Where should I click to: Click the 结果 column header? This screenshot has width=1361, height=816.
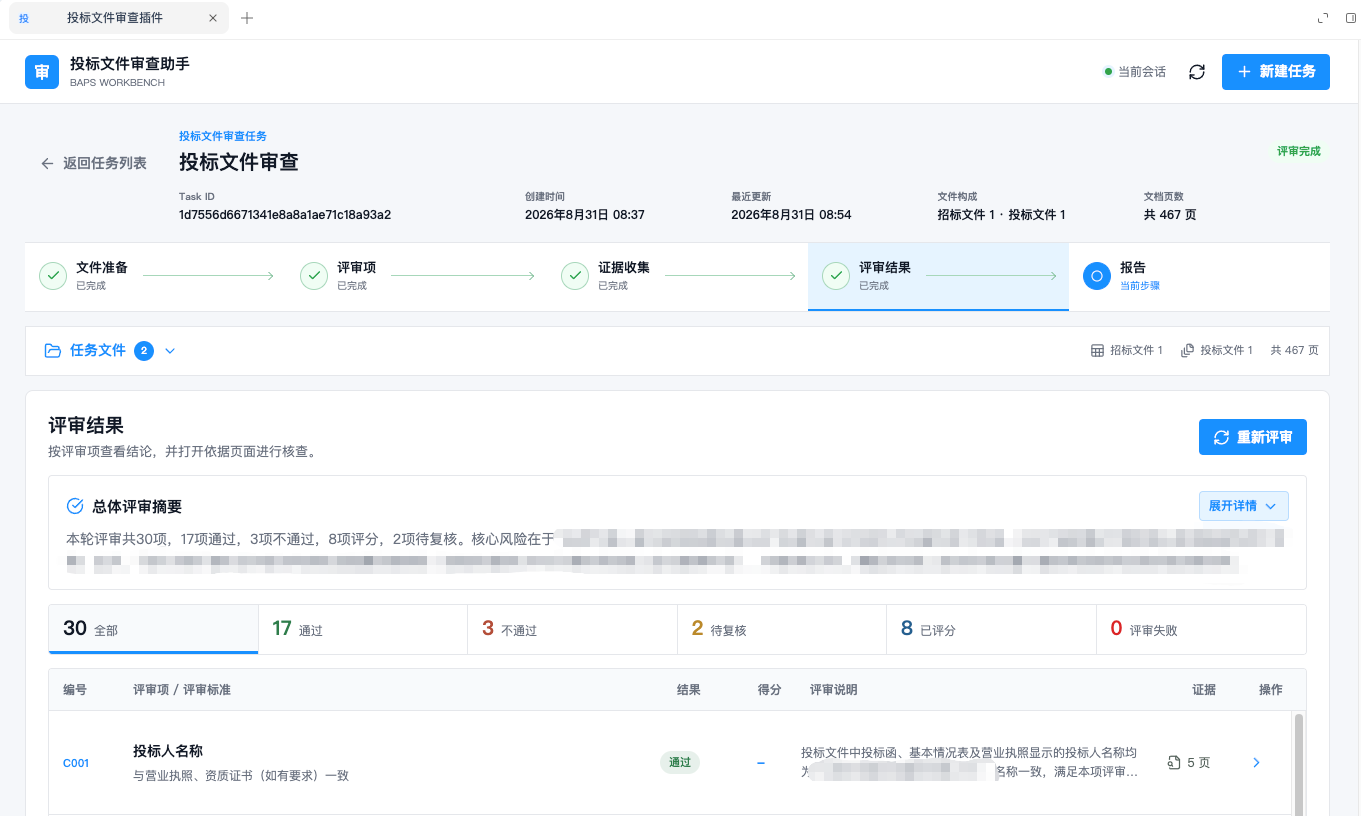pyautogui.click(x=689, y=690)
